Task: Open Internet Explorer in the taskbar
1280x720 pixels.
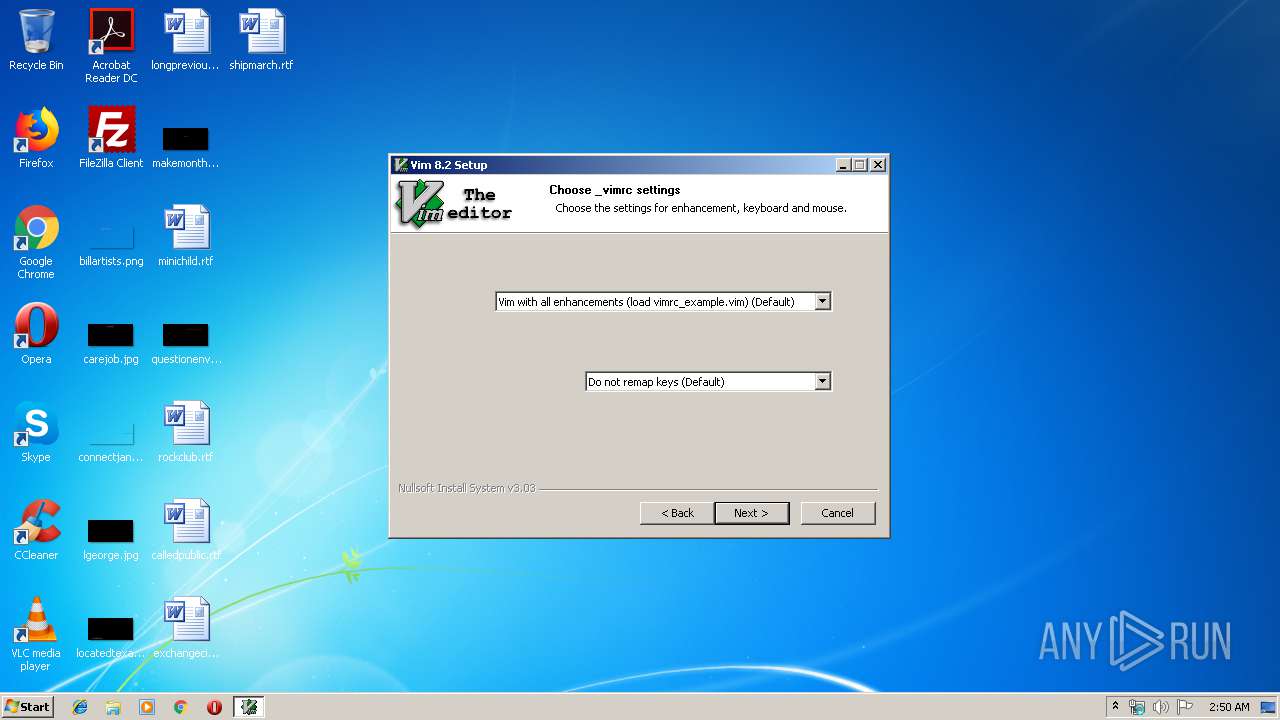Action: pos(80,707)
